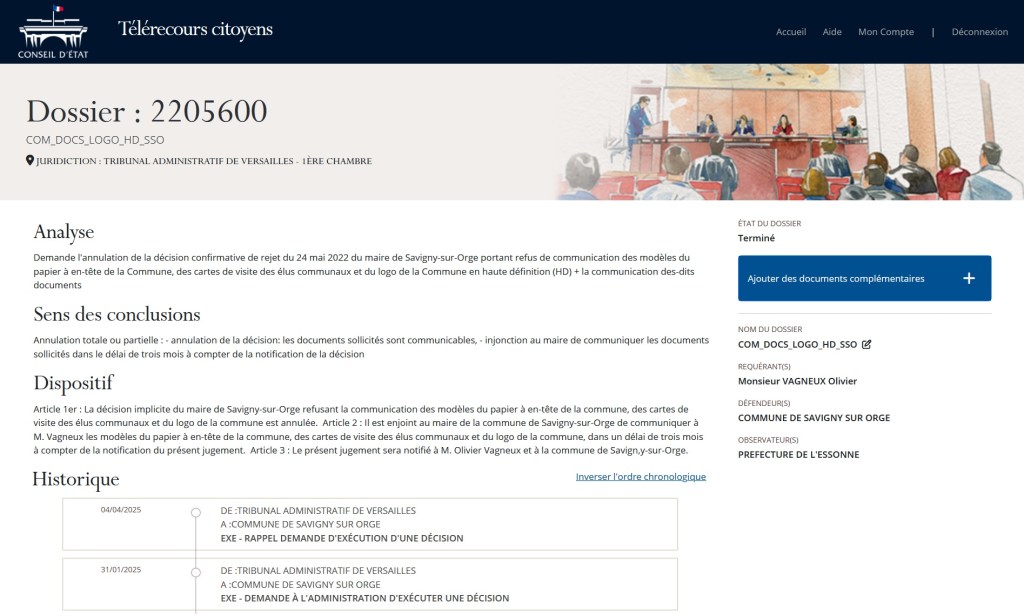Click the Ajouter des documents complémentaires label
The height and width of the screenshot is (616, 1024).
[x=836, y=279]
